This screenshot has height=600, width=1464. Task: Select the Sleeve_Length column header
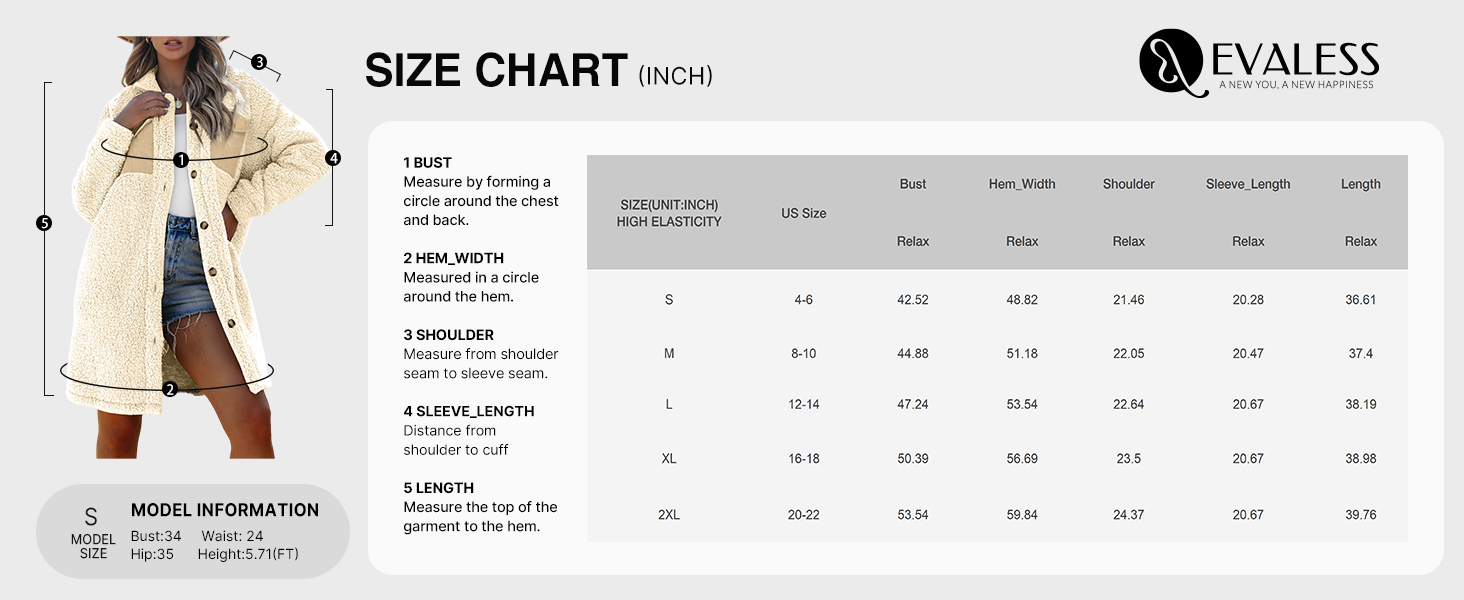1248,184
